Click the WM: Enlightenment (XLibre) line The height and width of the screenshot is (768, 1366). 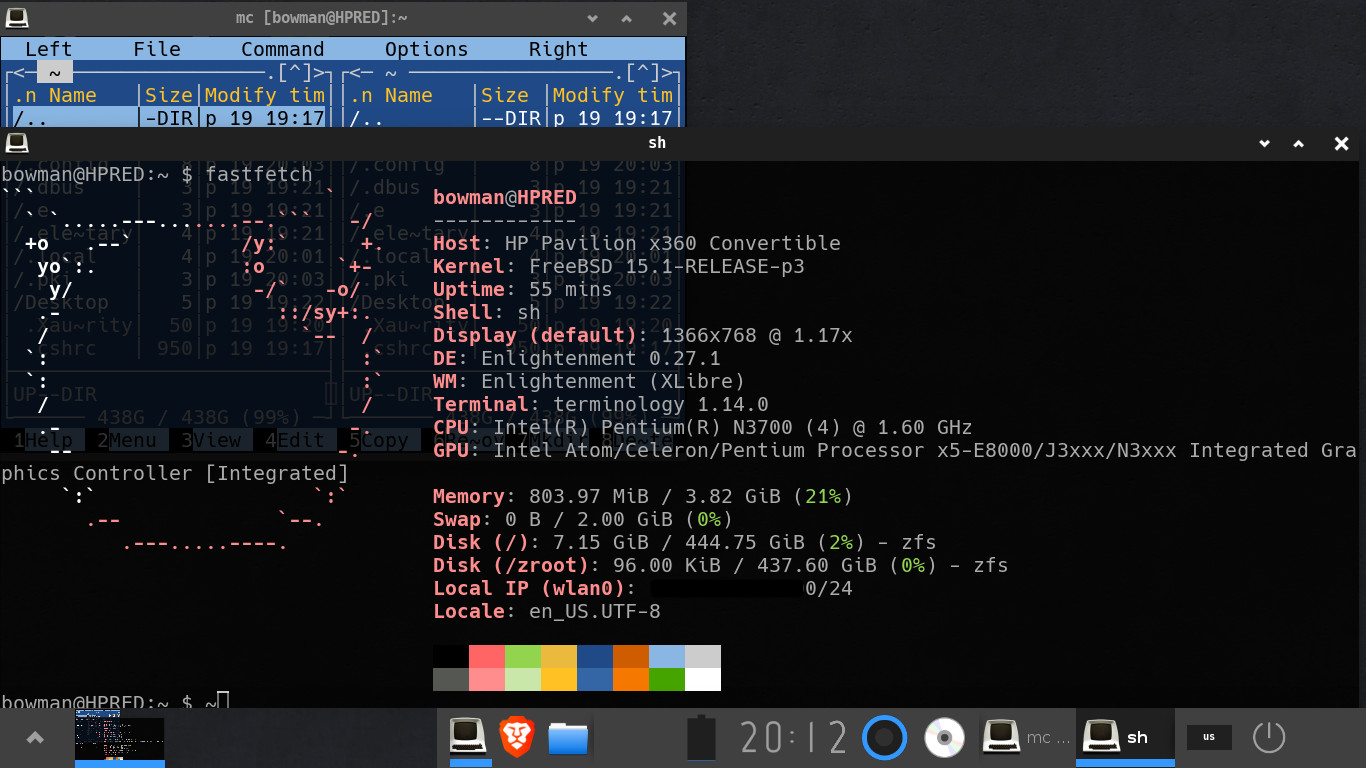(x=589, y=381)
